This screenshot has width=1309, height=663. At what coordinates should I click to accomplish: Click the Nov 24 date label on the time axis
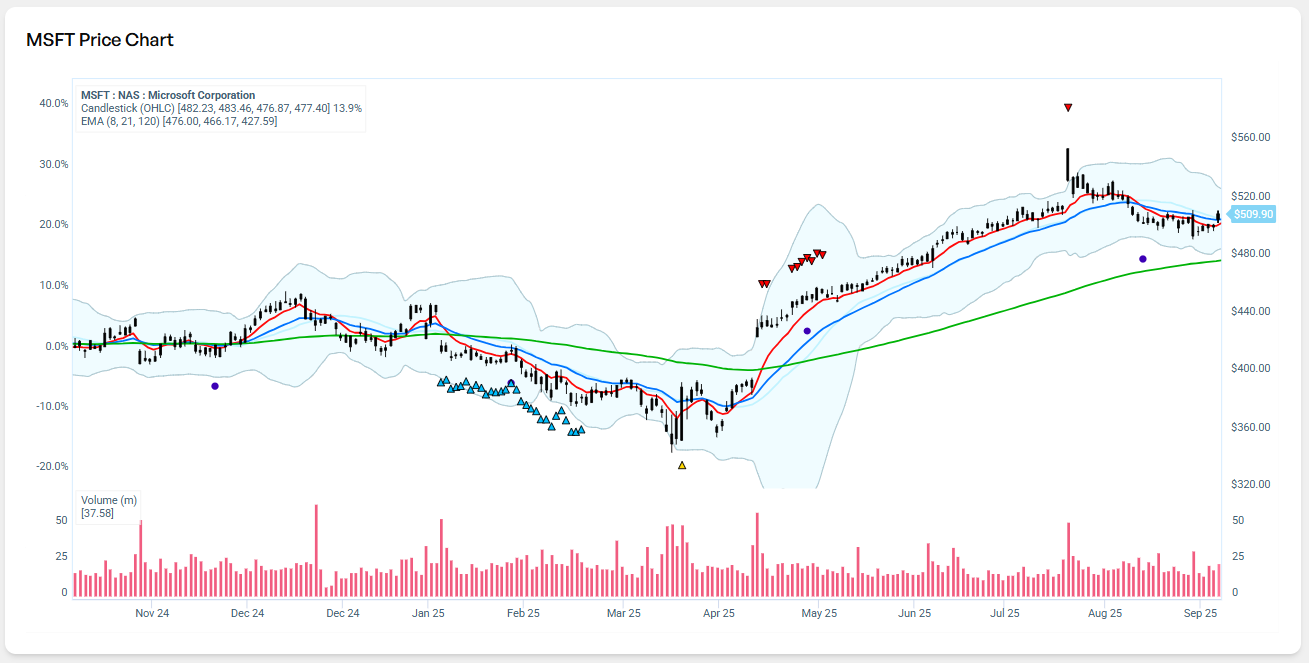point(152,613)
